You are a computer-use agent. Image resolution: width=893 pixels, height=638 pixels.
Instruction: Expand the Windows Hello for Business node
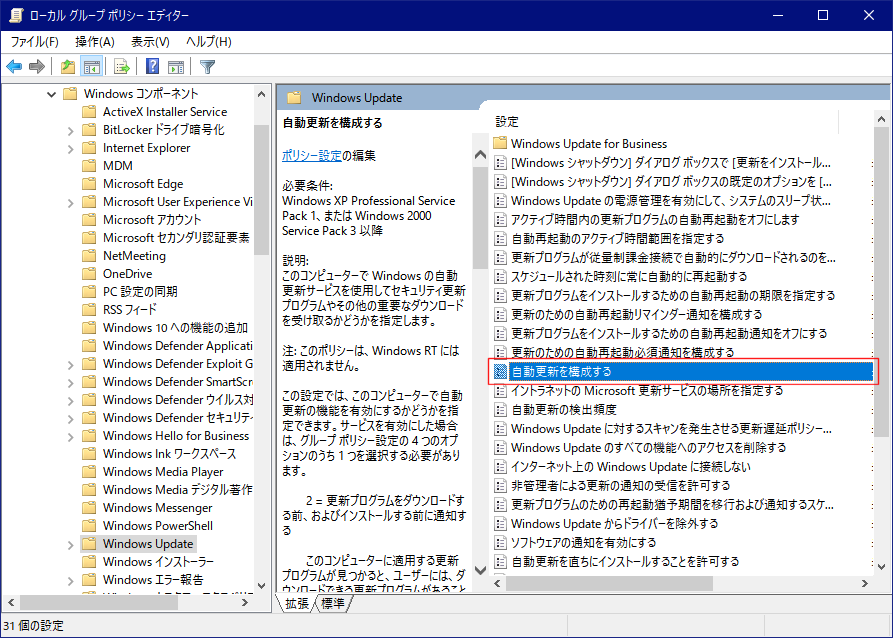[x=71, y=436]
